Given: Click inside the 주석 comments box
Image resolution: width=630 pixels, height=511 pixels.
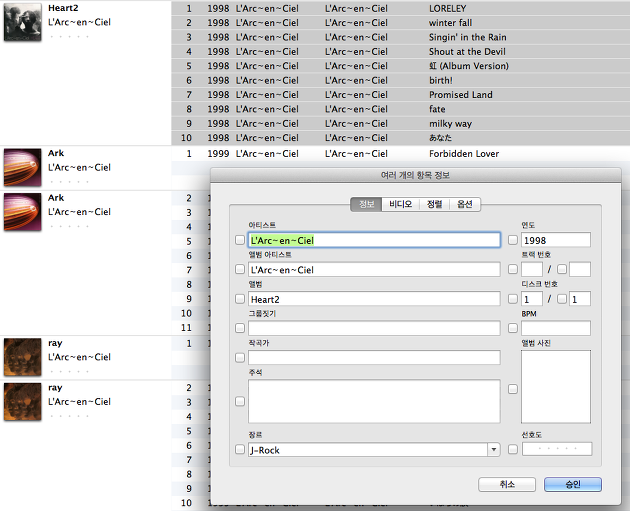Looking at the screenshot, I should click(x=374, y=401).
